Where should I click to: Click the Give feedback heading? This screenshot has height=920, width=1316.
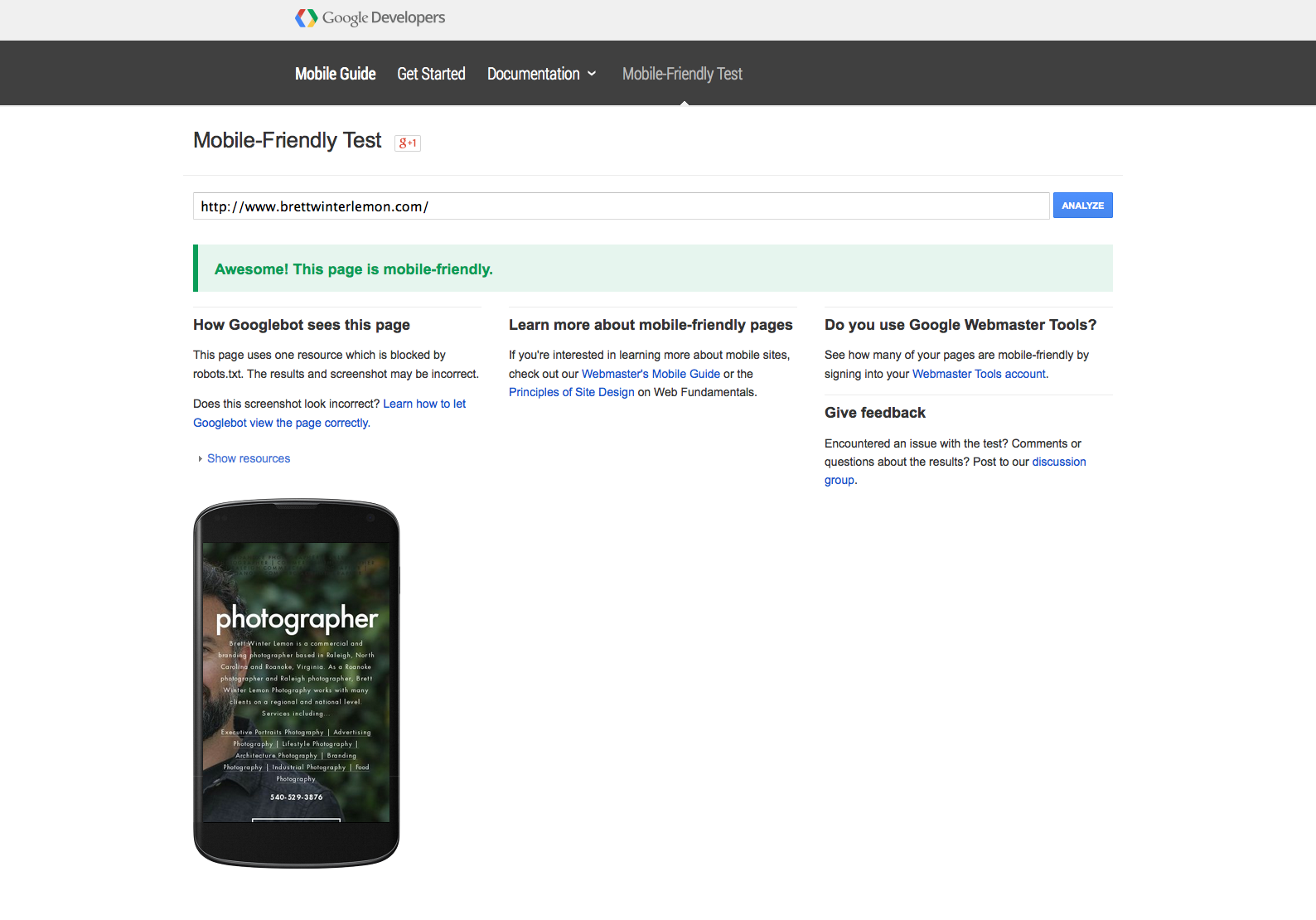tap(875, 413)
